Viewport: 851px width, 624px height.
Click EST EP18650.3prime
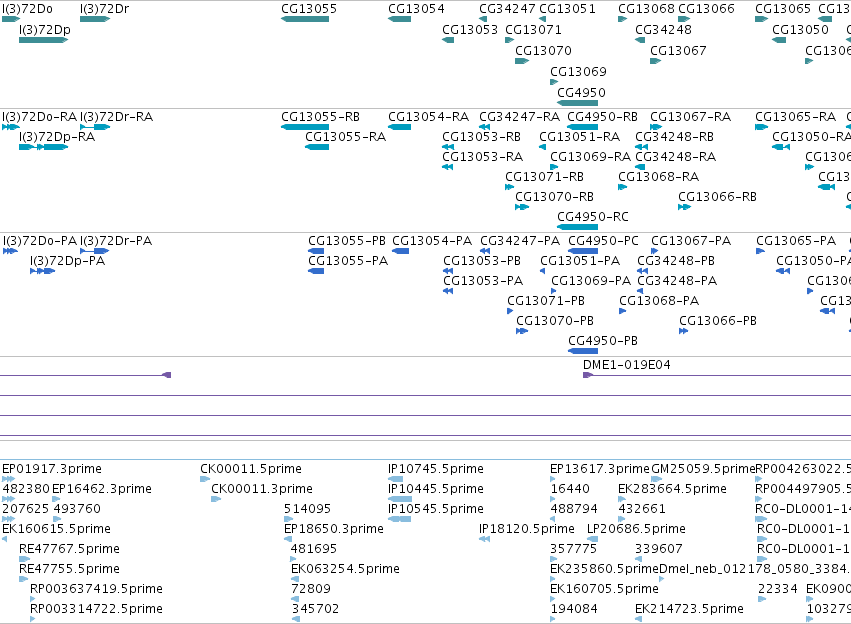288,539
